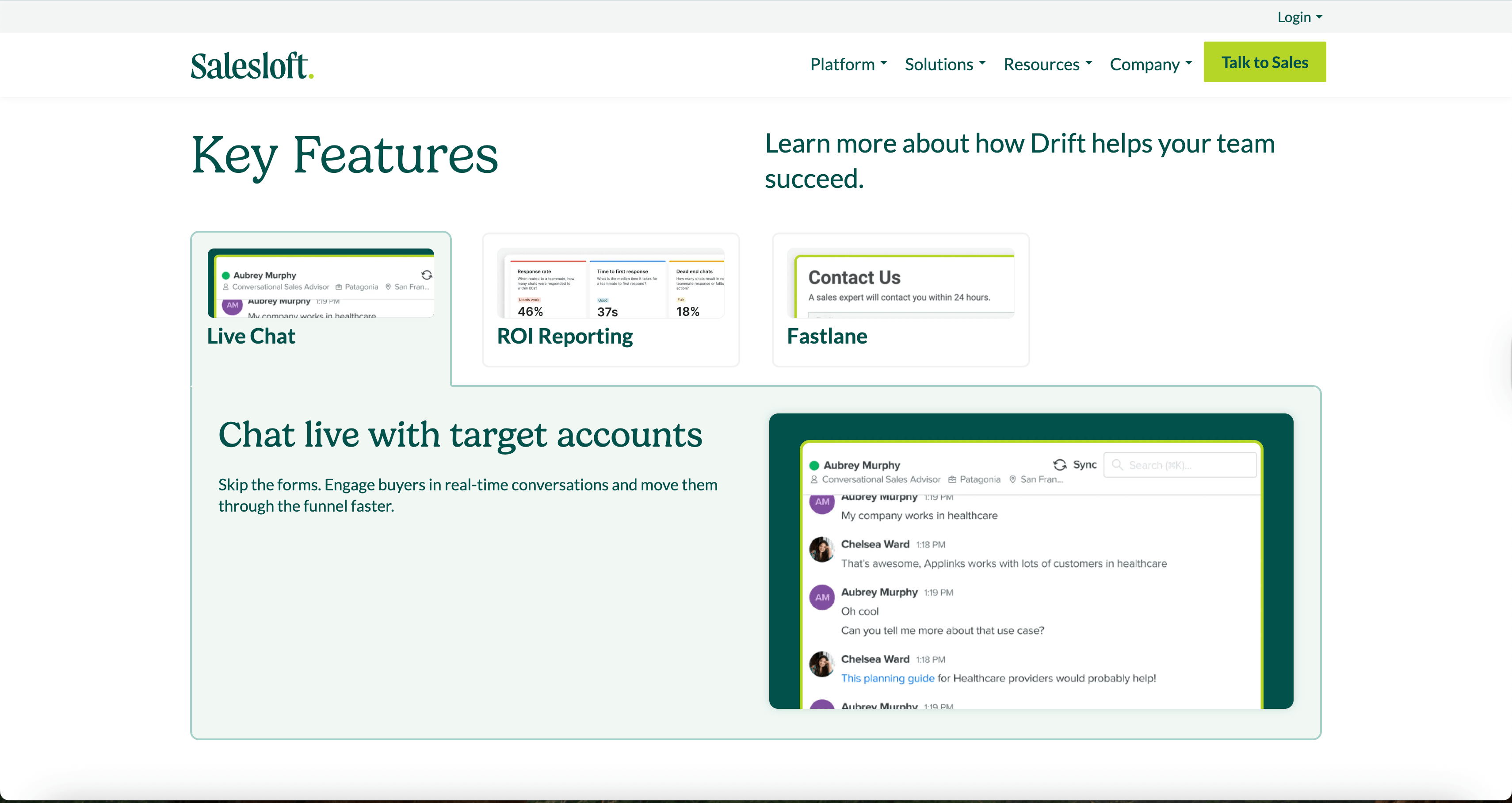Screen dimensions: 1512x803
Task: Click the briefcase icon next to Patagonia
Action: [952, 479]
